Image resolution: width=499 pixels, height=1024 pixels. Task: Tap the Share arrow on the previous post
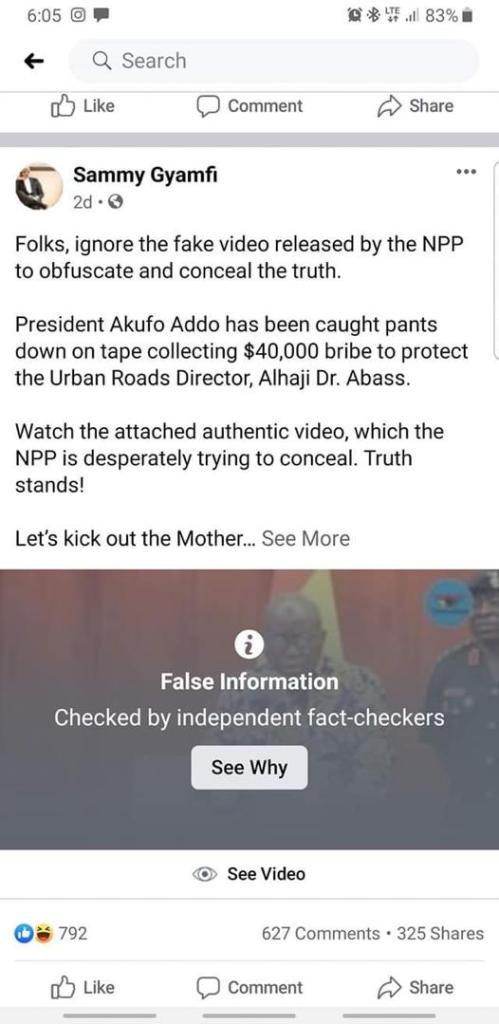click(388, 106)
